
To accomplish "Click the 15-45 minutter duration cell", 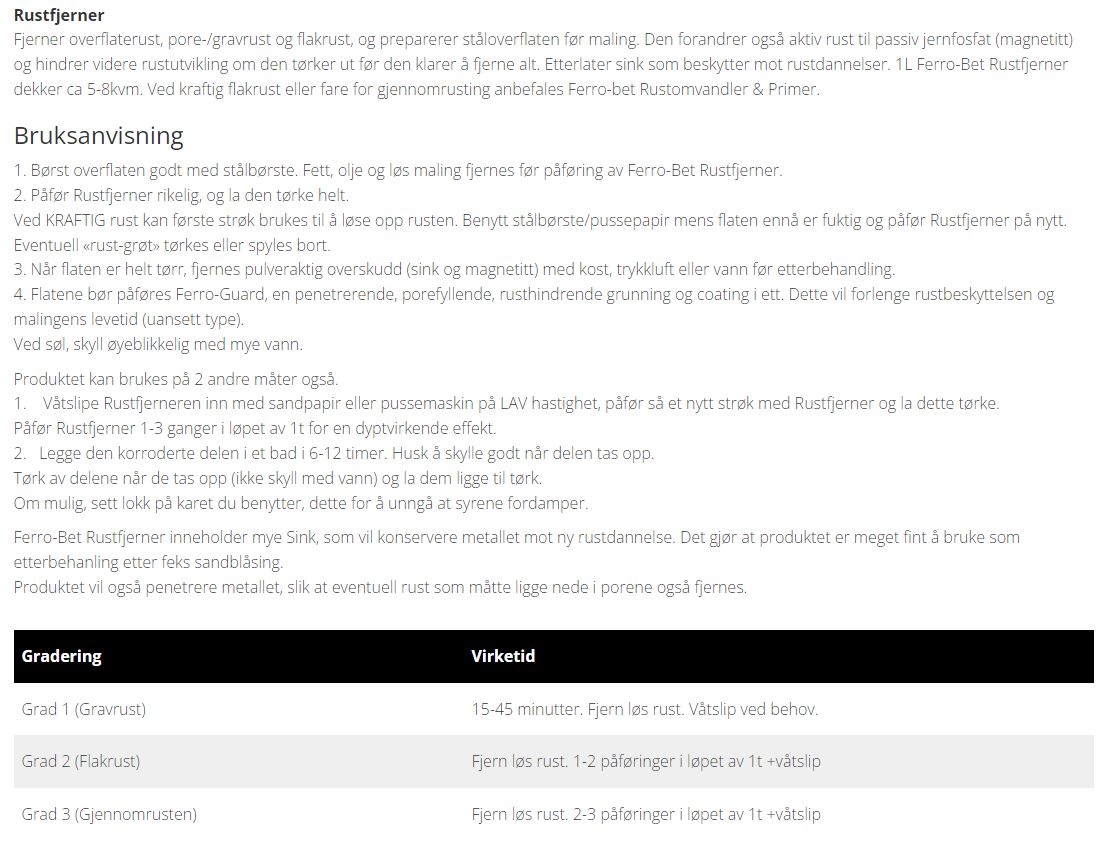I will [644, 709].
